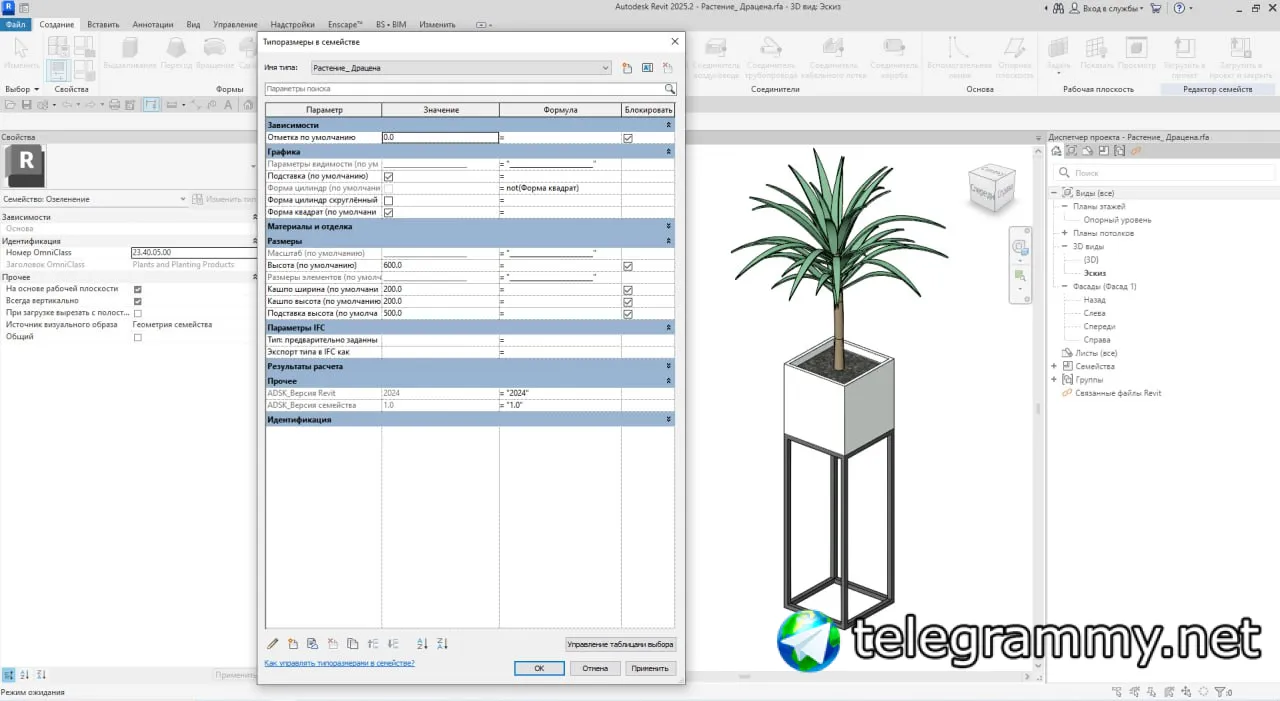
Task: Toggle Подставка (по умолчанию) checkbox
Action: [388, 176]
